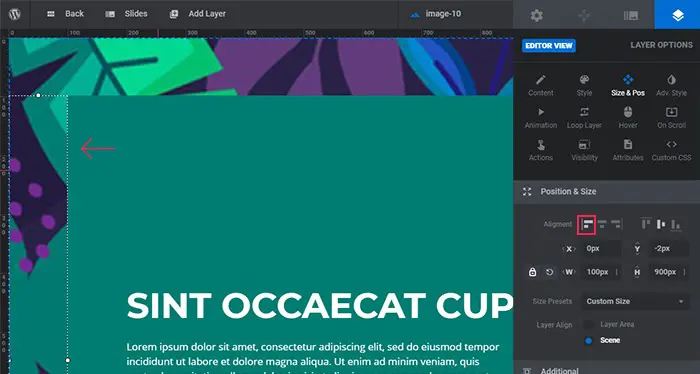Toggle the aspect ratio lock icon
The image size is (700, 374).
coord(532,272)
